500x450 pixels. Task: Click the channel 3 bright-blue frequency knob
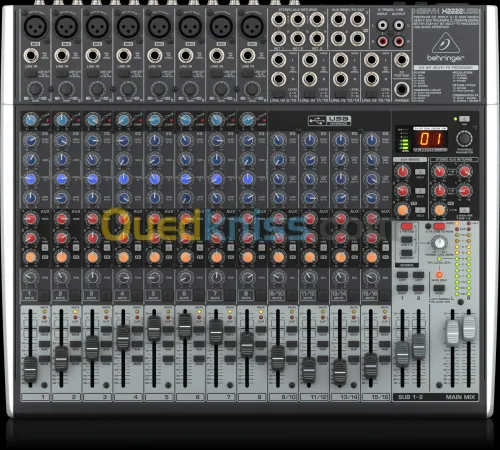93,179
